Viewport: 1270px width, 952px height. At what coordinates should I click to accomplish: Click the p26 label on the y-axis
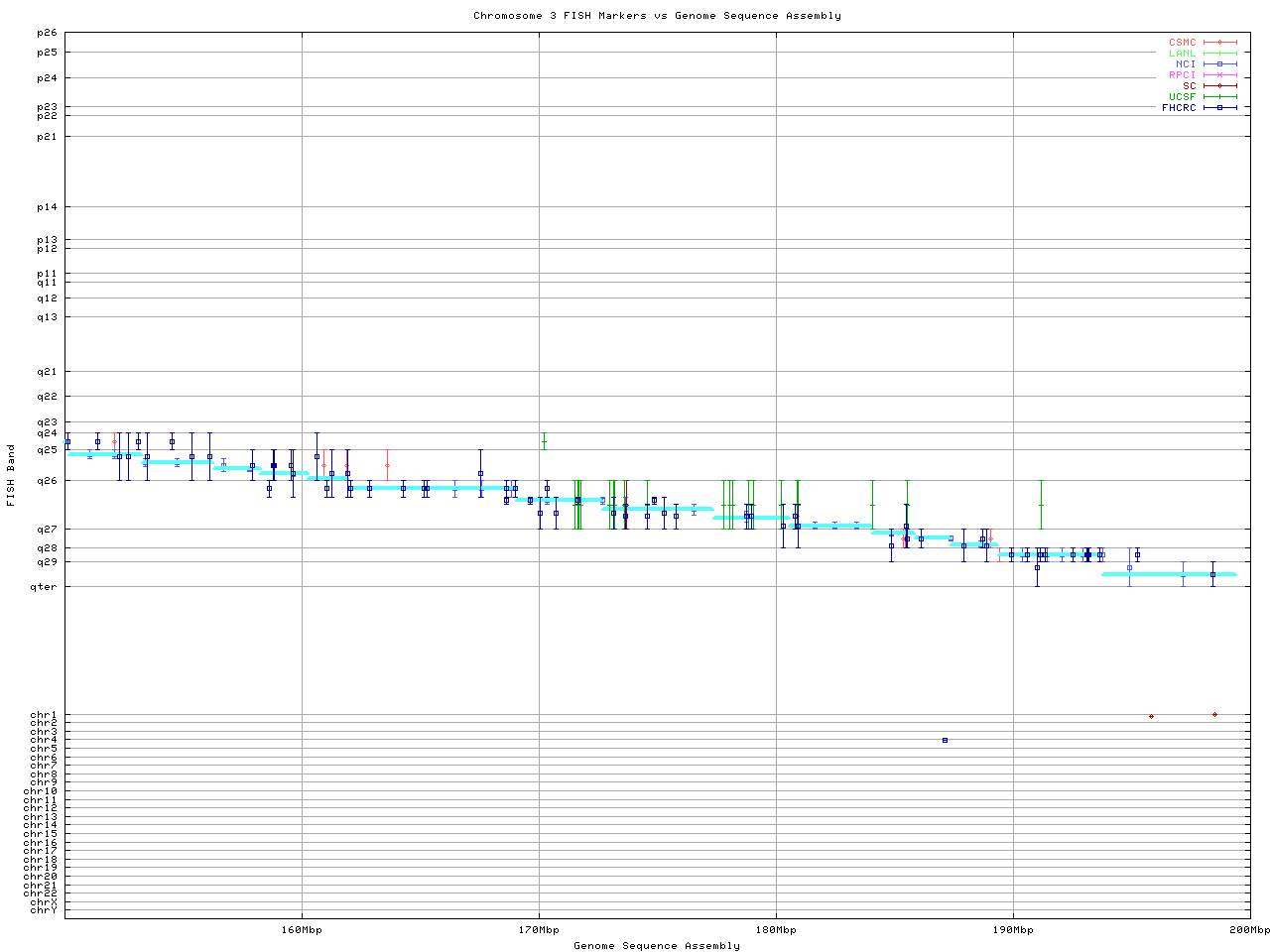point(48,34)
